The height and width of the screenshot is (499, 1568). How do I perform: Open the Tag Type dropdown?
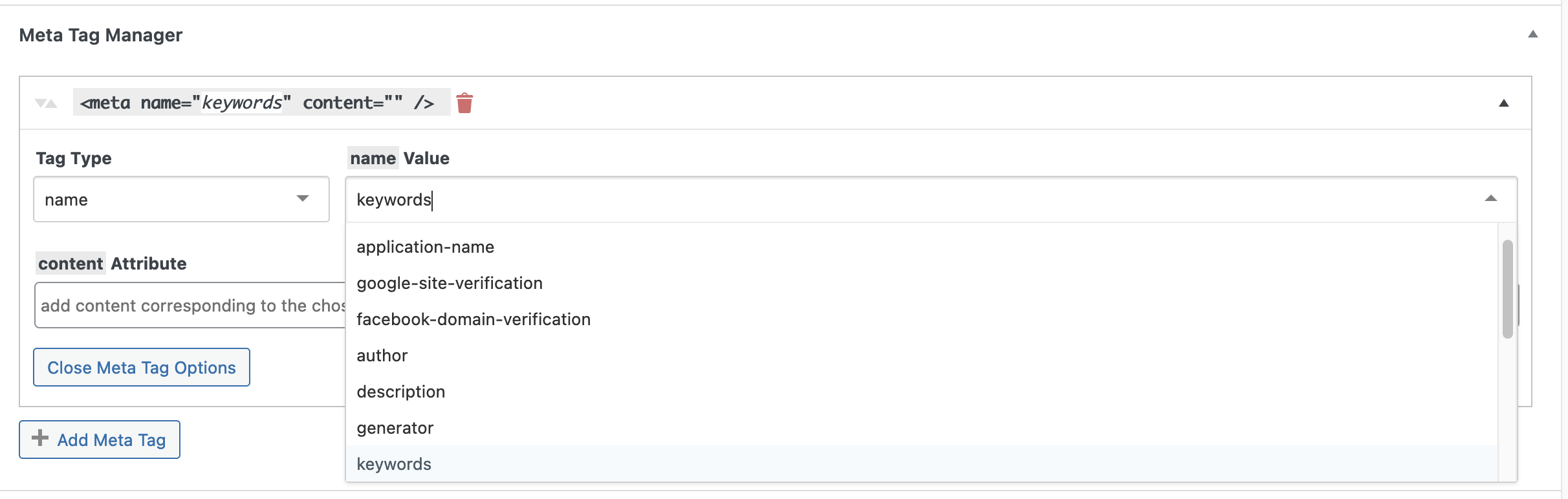[181, 199]
